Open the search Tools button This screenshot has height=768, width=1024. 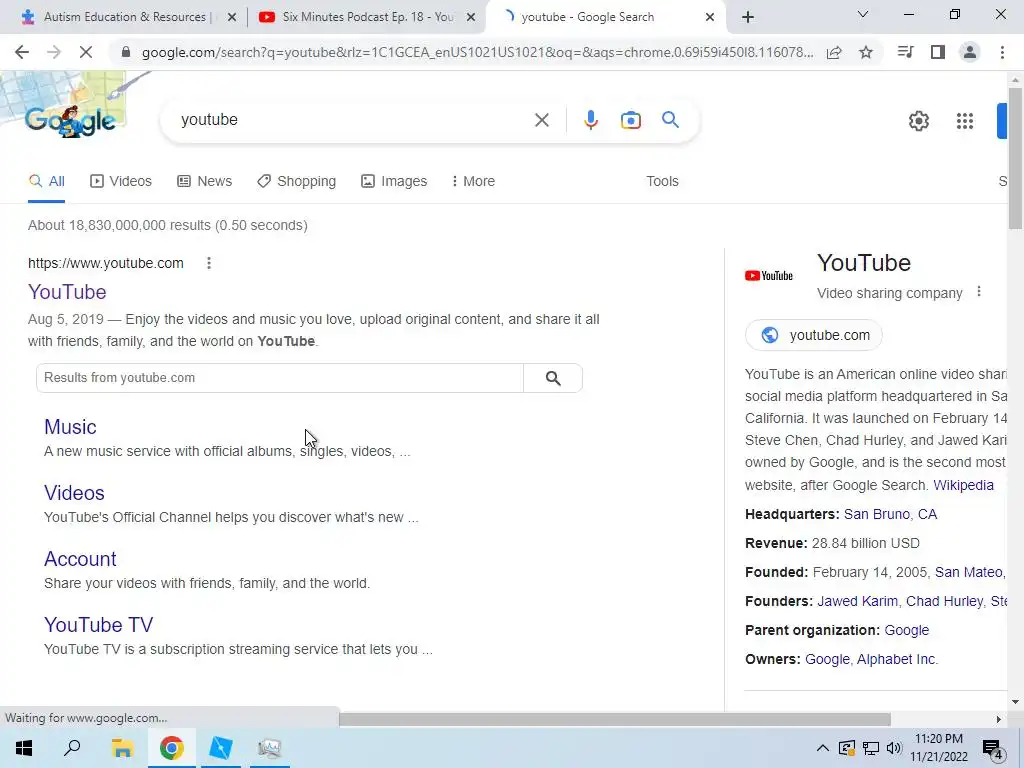(x=662, y=182)
